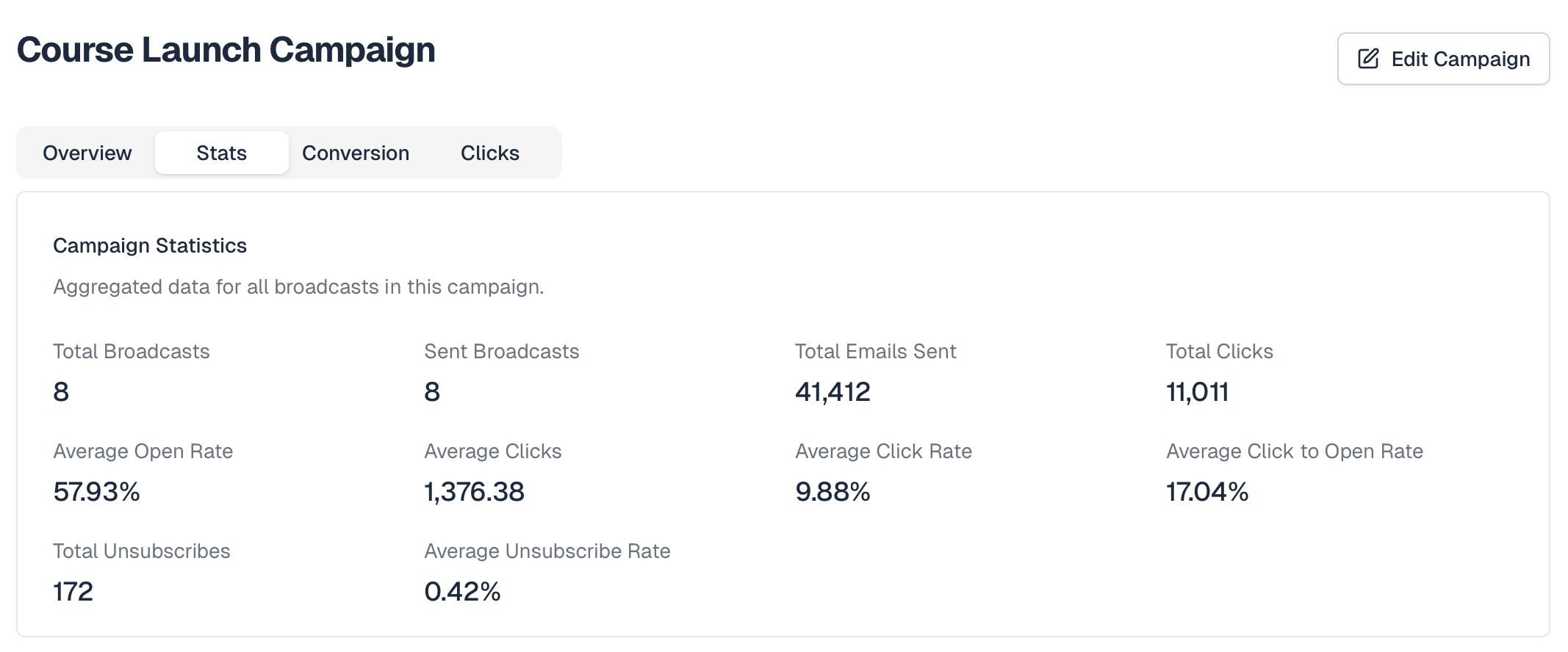
Task: Click the Average Unsubscribe Rate label
Action: pyautogui.click(x=547, y=551)
